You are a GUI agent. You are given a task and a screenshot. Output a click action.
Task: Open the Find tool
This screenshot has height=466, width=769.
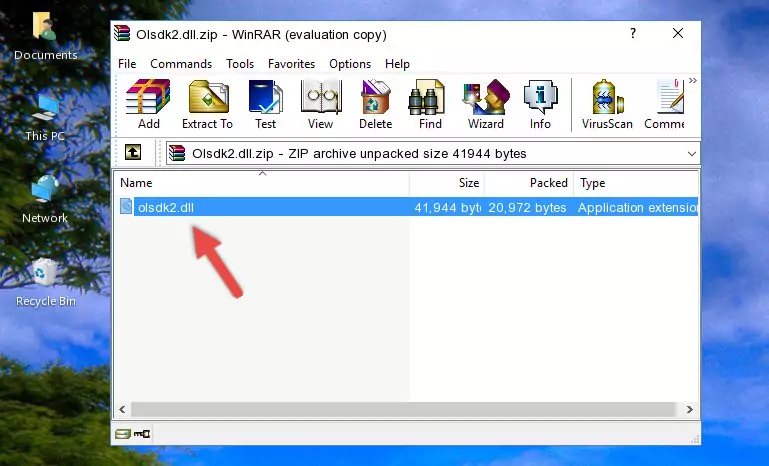430,104
